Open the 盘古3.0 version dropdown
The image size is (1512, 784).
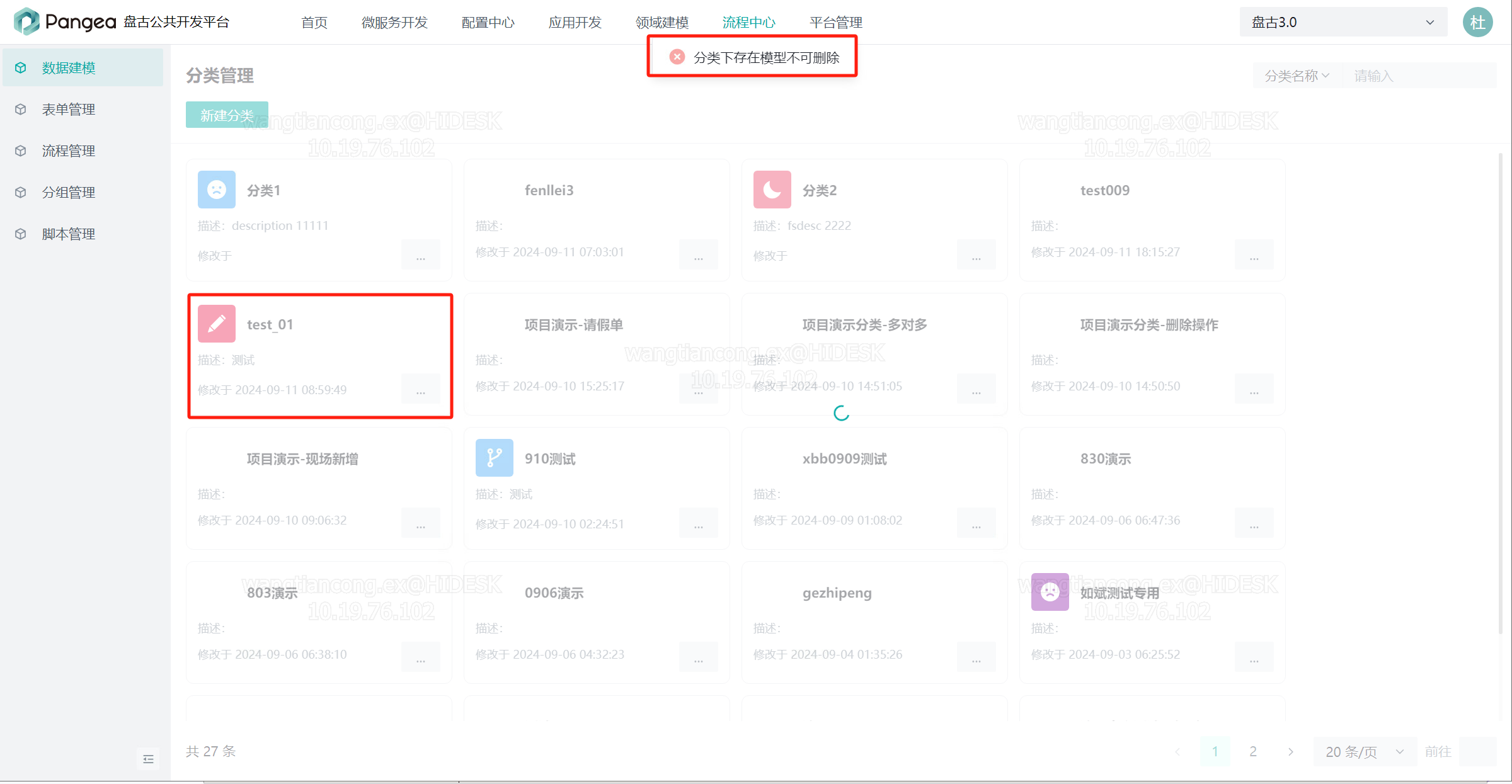(x=1343, y=22)
